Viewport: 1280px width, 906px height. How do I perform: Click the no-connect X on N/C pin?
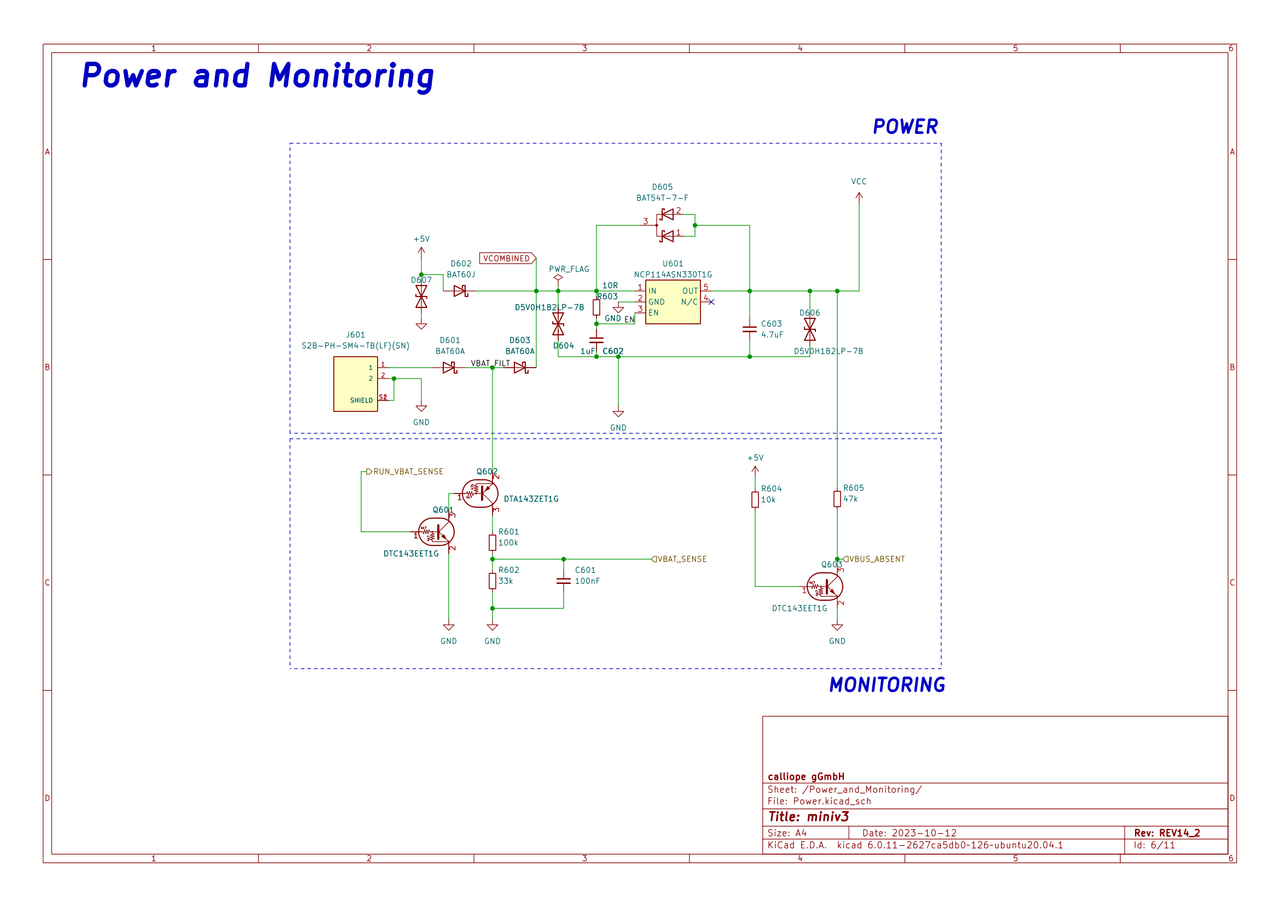[711, 301]
